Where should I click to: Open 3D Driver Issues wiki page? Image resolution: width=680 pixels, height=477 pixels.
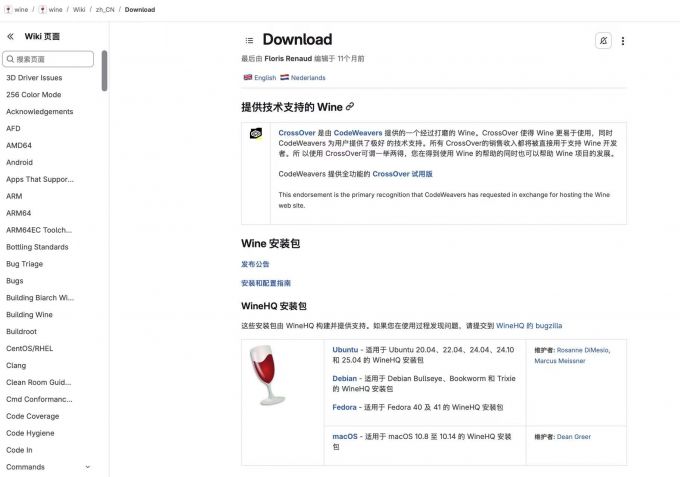click(x=34, y=78)
